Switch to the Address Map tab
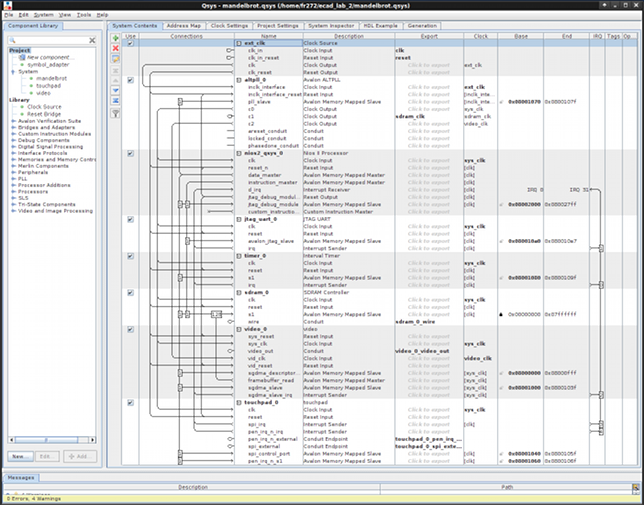644x505 pixels. coord(184,25)
